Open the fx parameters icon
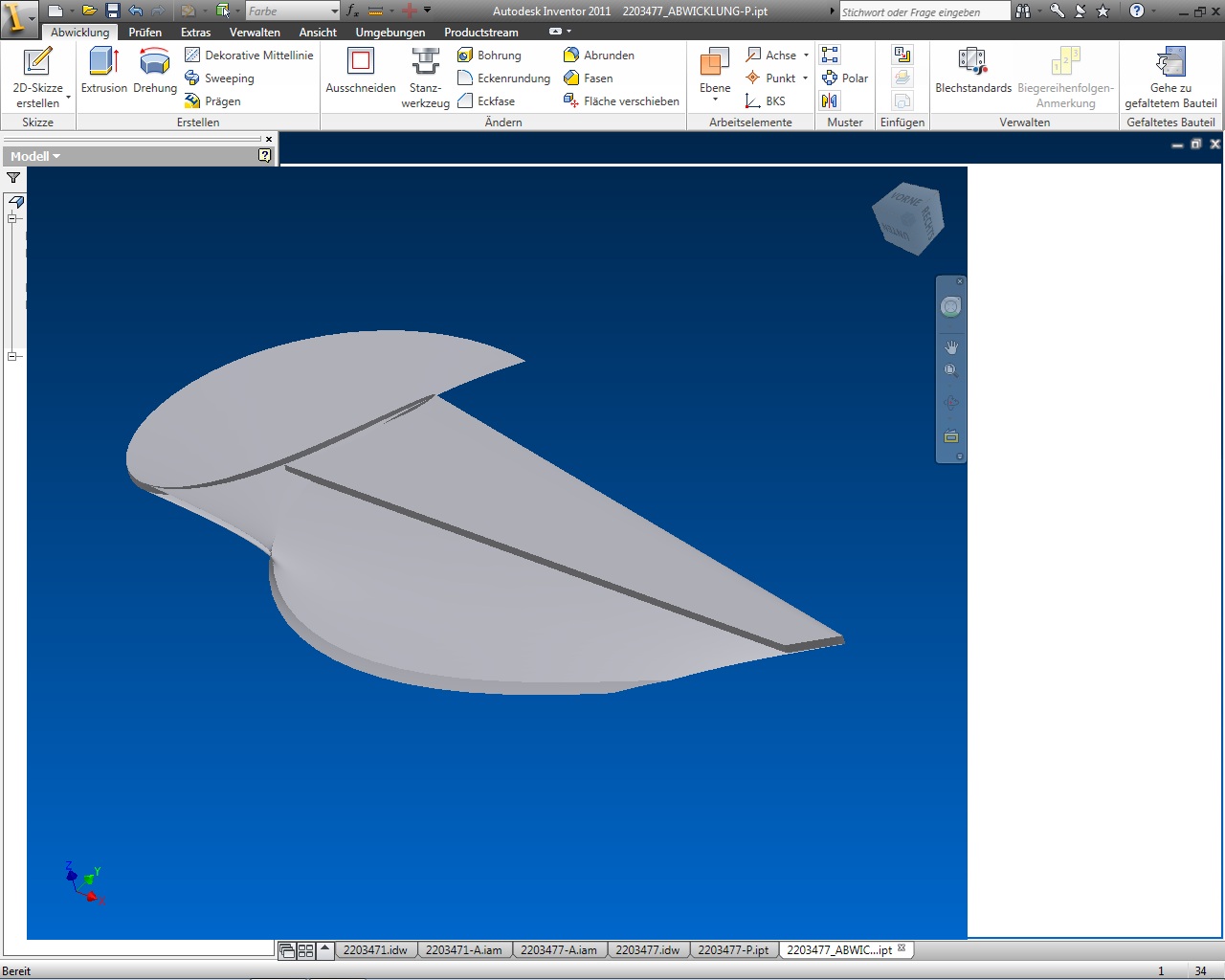Image resolution: width=1225 pixels, height=980 pixels. coord(352,11)
